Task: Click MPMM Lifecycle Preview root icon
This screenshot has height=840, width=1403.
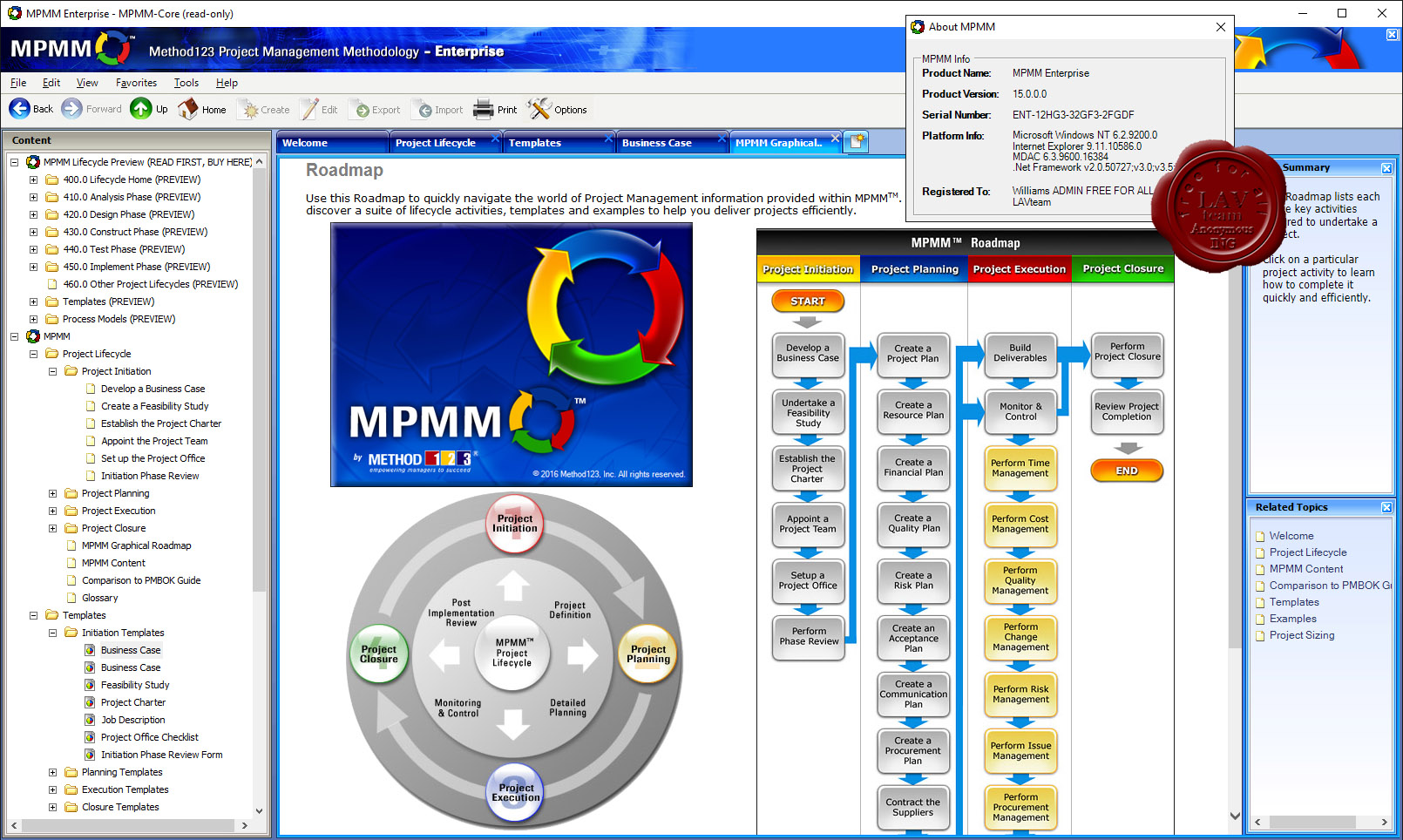Action: click(33, 162)
